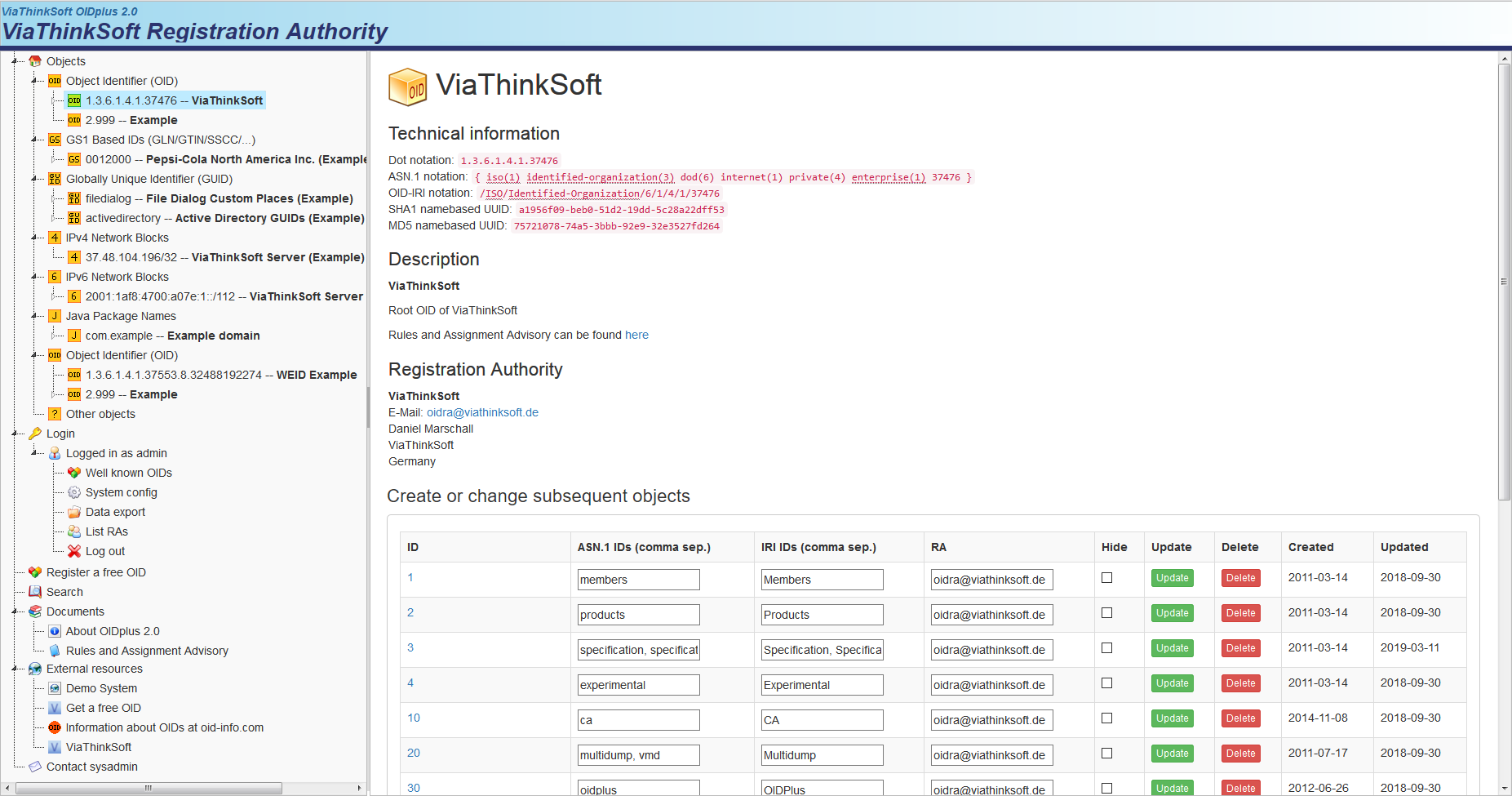This screenshot has width=1512, height=796.
Task: Click Update button for members row
Action: (x=1173, y=578)
